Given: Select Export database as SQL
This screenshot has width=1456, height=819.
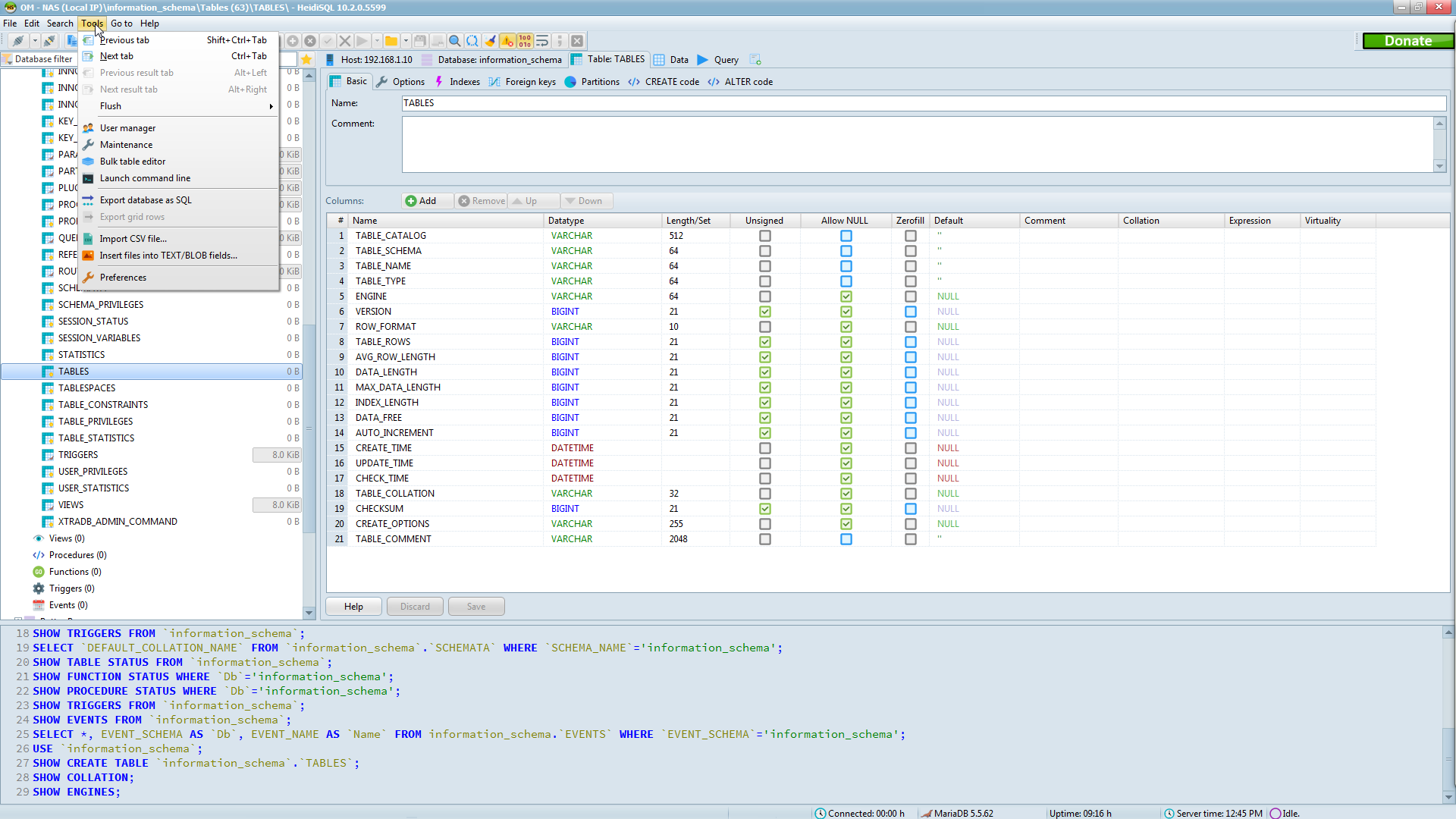Looking at the screenshot, I should click(x=146, y=200).
